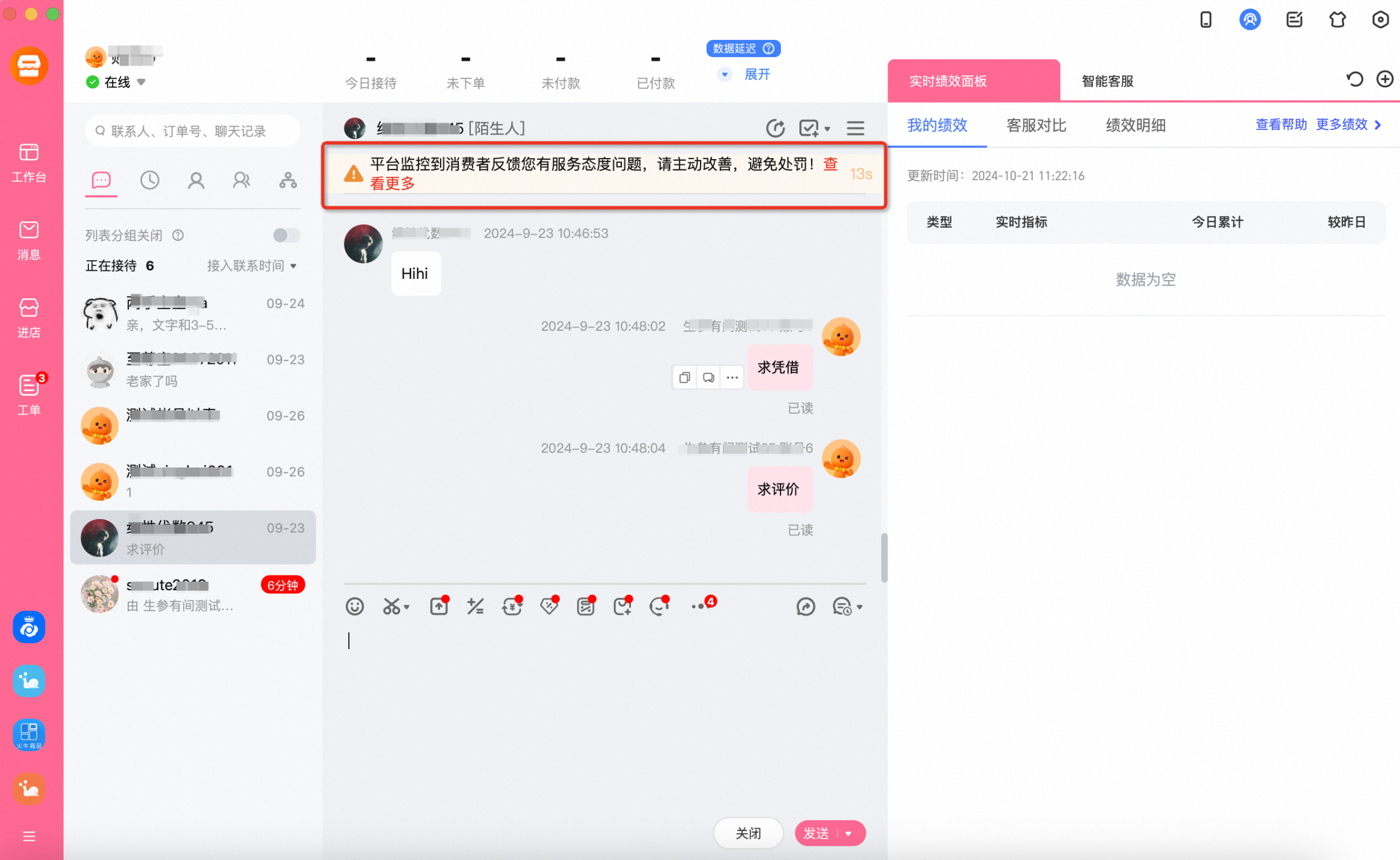This screenshot has height=860, width=1400.
Task: Click the 查看帮助 help link
Action: click(x=1281, y=124)
